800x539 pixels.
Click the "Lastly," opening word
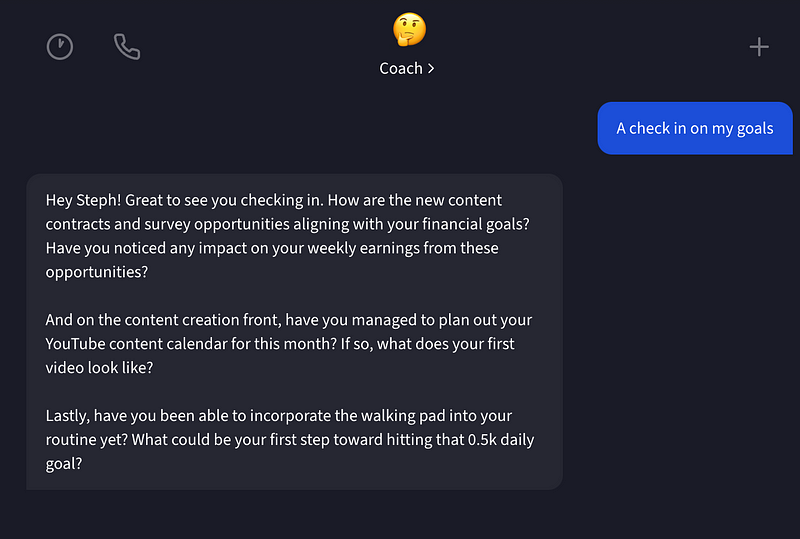68,415
